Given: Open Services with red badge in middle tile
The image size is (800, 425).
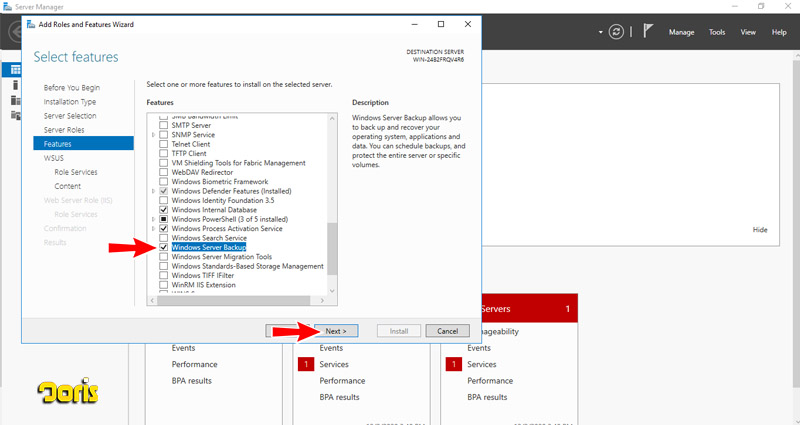Looking at the screenshot, I should point(334,364).
